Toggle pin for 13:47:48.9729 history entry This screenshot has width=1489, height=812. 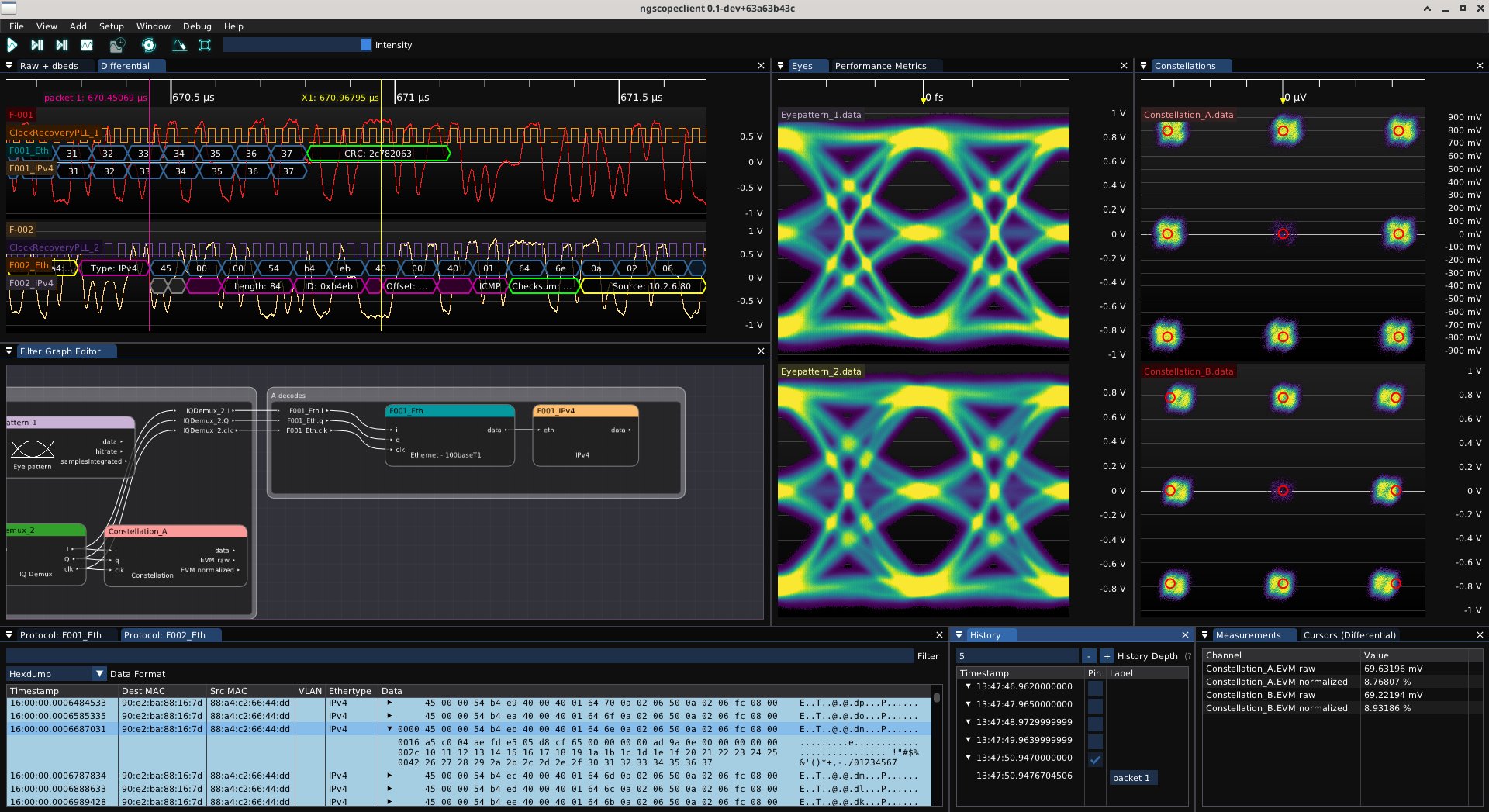tap(1094, 723)
